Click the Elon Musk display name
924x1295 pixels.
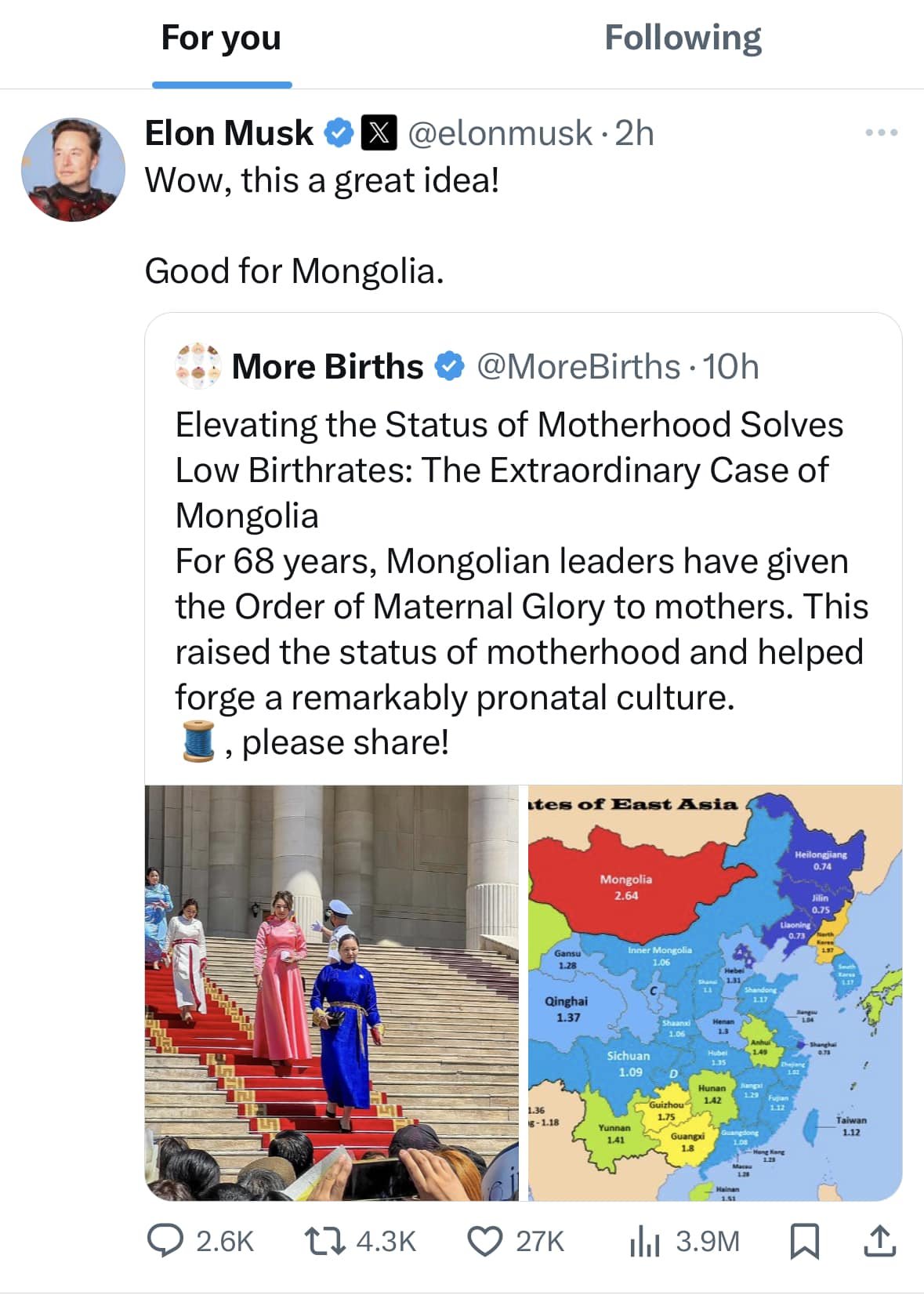(x=229, y=133)
